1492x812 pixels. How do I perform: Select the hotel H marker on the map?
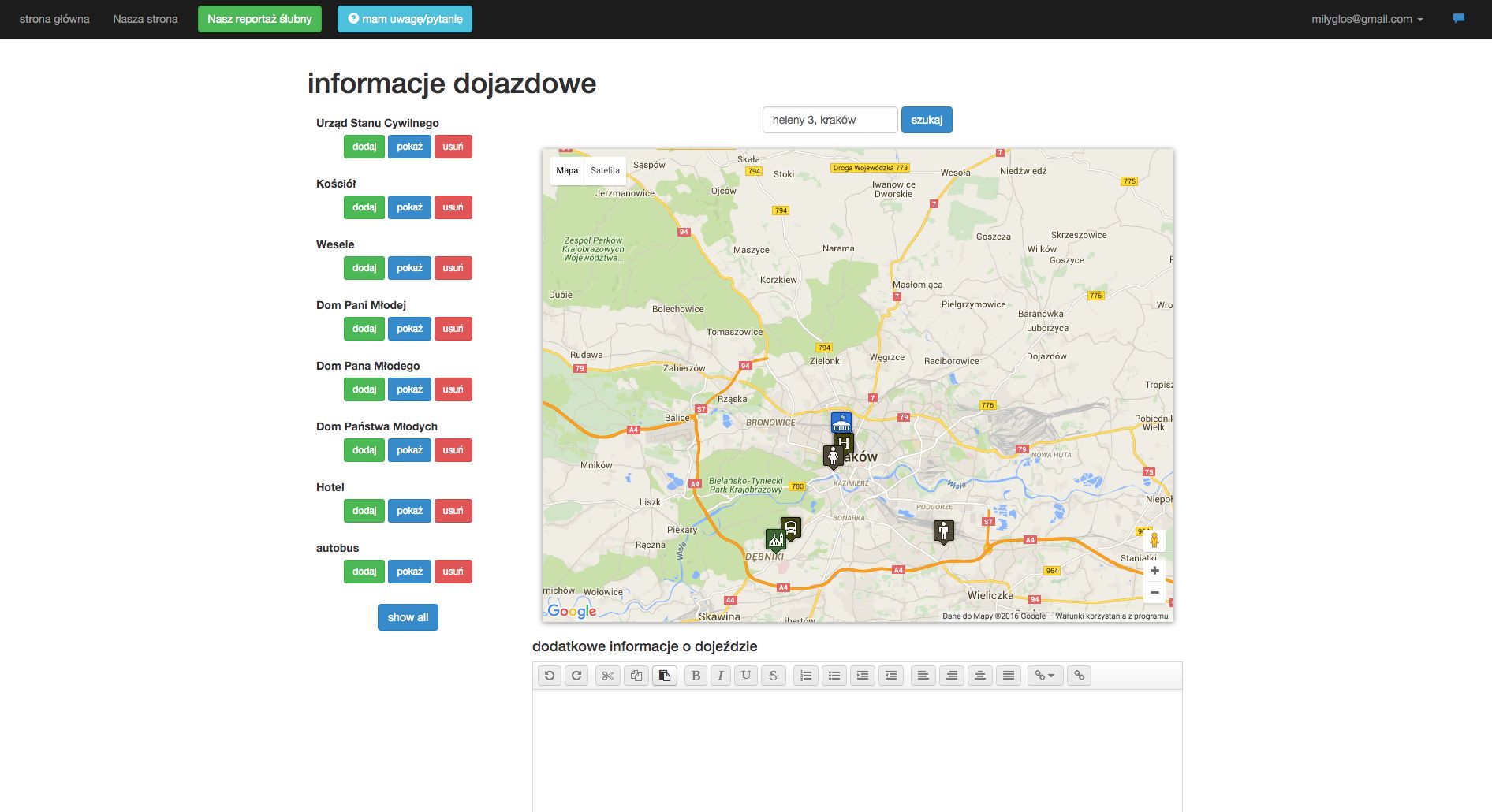[x=845, y=442]
